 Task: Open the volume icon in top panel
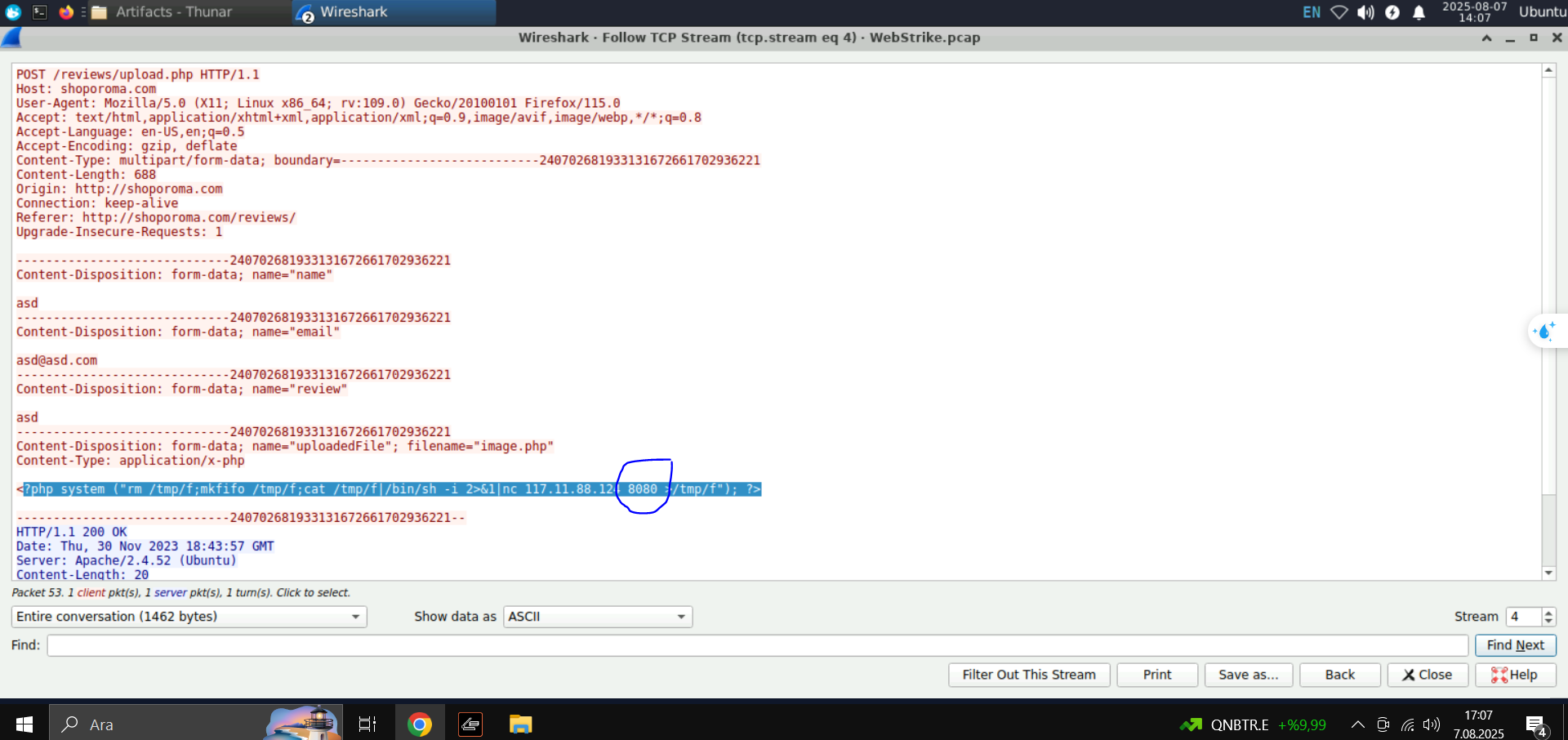1365,12
